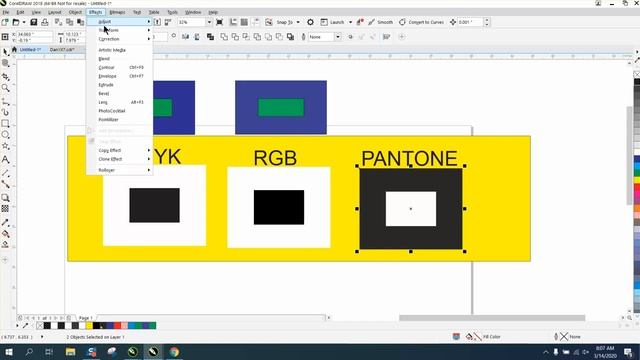640x360 pixels.
Task: Click the Print icon in standard toolbar
Action: 45,22
